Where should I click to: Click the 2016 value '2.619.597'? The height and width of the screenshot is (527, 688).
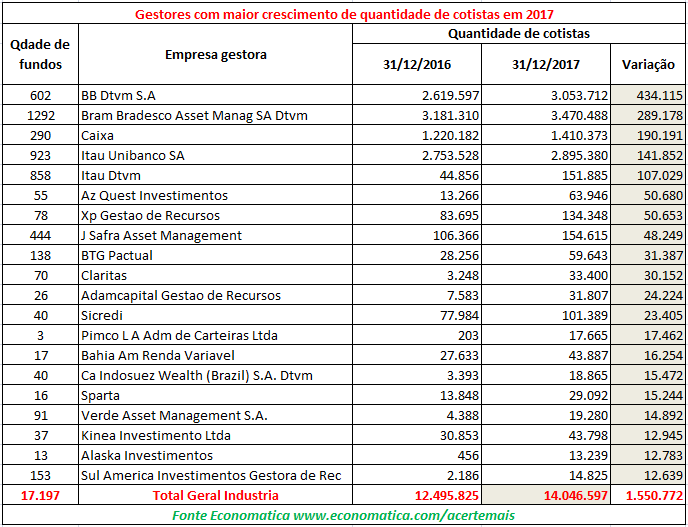point(417,95)
